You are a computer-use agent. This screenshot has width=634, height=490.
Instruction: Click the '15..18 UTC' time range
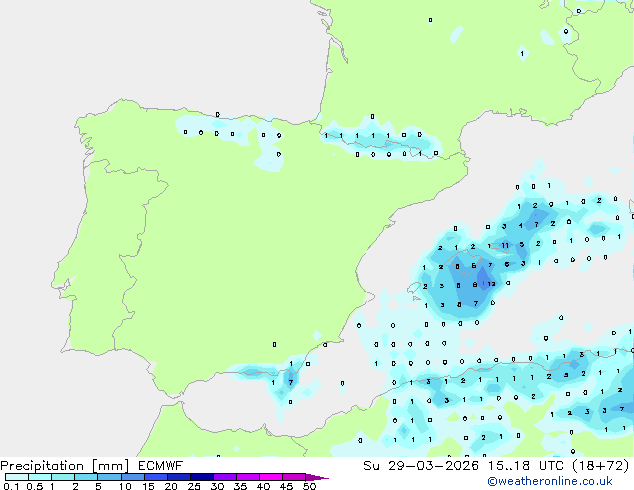pos(526,466)
